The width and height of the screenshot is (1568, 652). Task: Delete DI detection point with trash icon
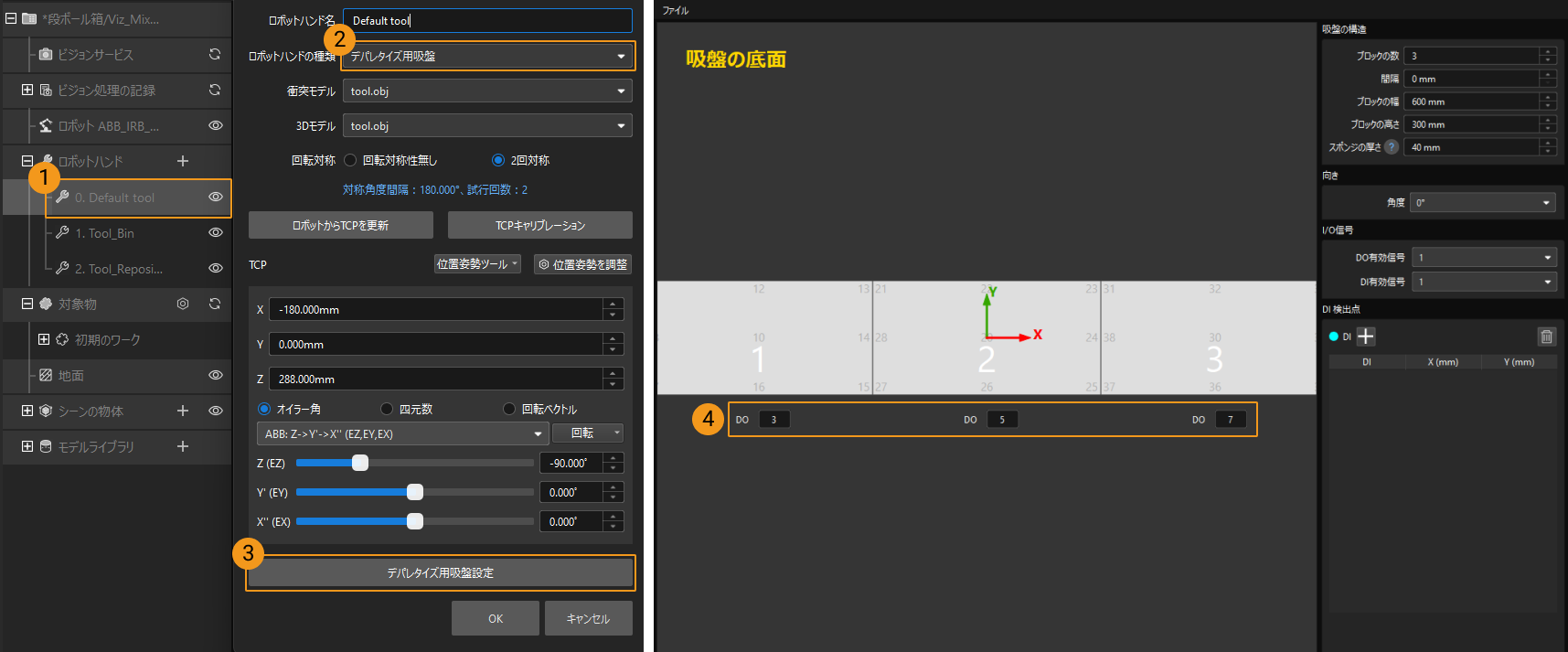point(1546,337)
